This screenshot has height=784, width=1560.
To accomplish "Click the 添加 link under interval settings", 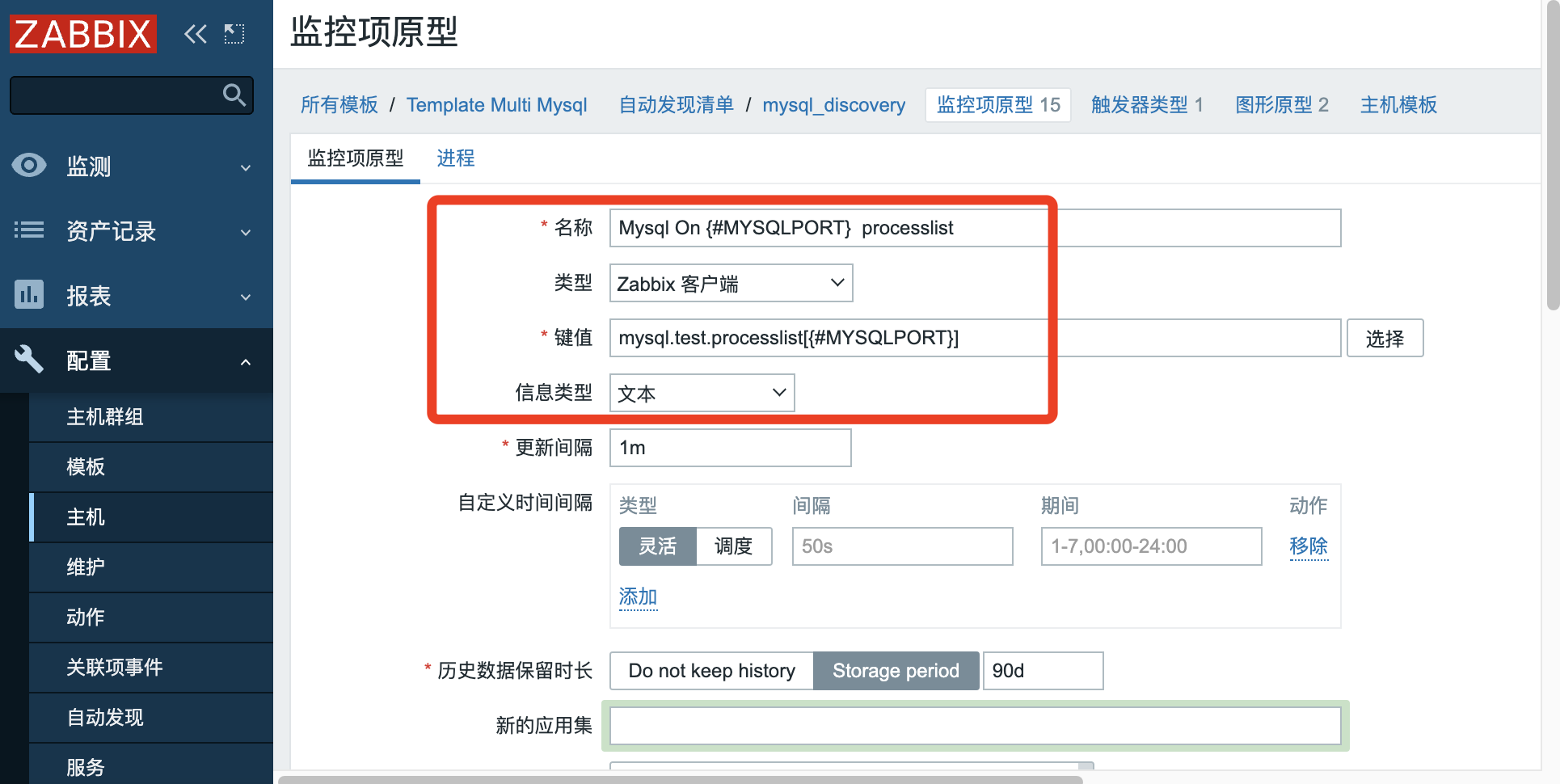I will [638, 597].
